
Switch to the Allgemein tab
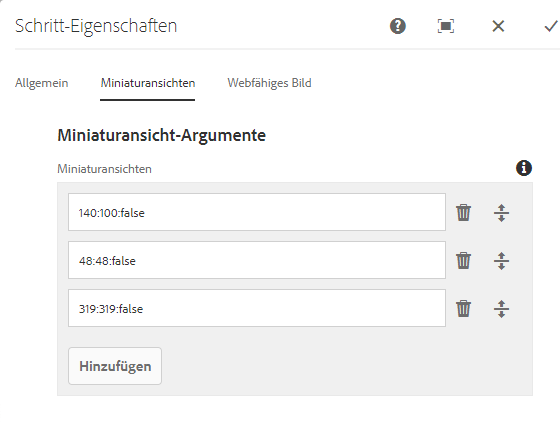[41, 83]
